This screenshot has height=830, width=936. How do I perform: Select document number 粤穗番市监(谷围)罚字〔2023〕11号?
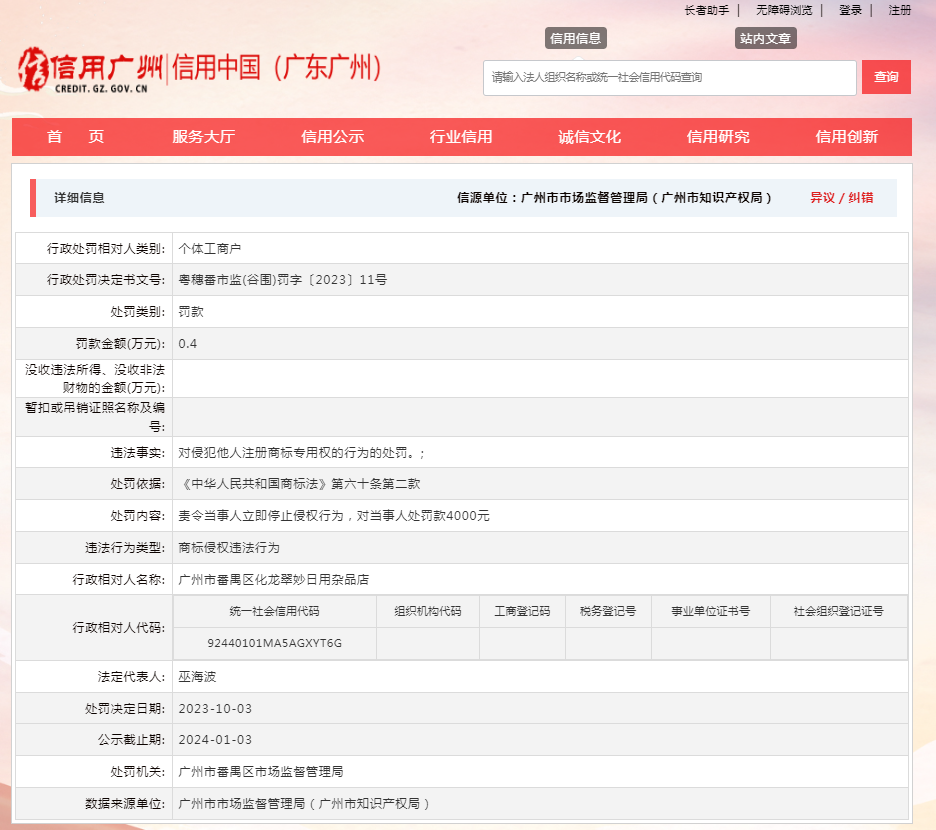[x=282, y=279]
